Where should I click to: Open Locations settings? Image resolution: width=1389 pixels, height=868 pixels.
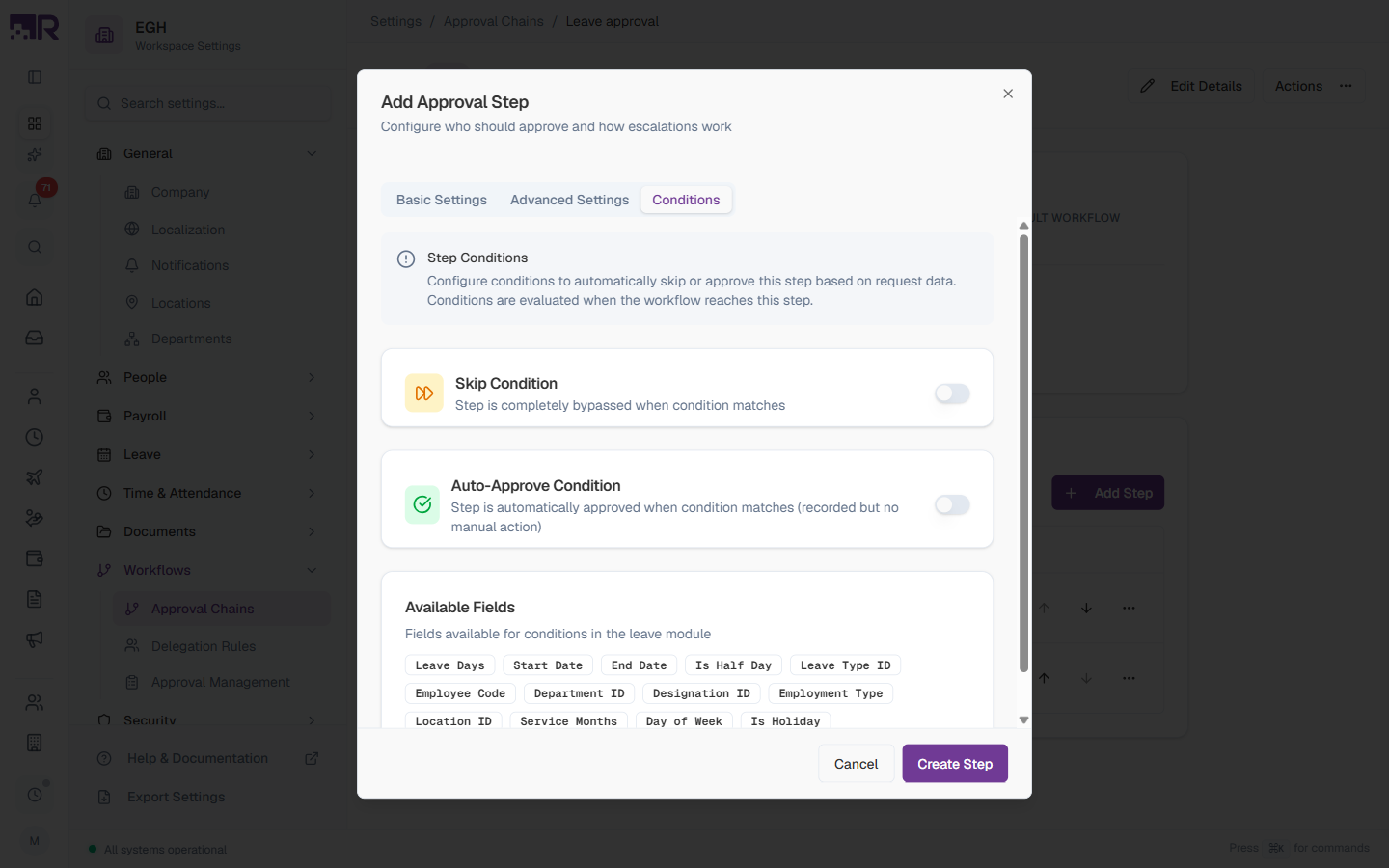[x=222, y=303]
